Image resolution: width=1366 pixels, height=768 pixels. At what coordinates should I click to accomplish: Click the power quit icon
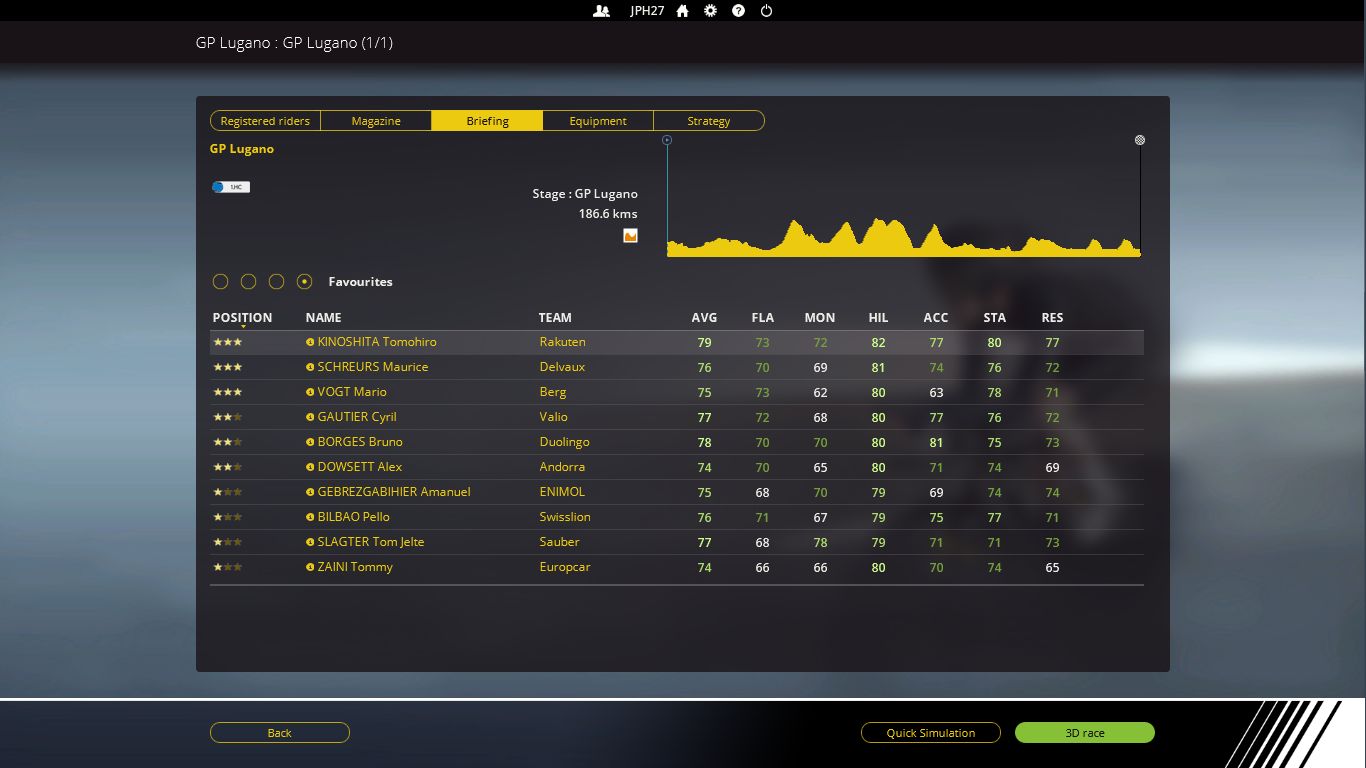tap(766, 11)
